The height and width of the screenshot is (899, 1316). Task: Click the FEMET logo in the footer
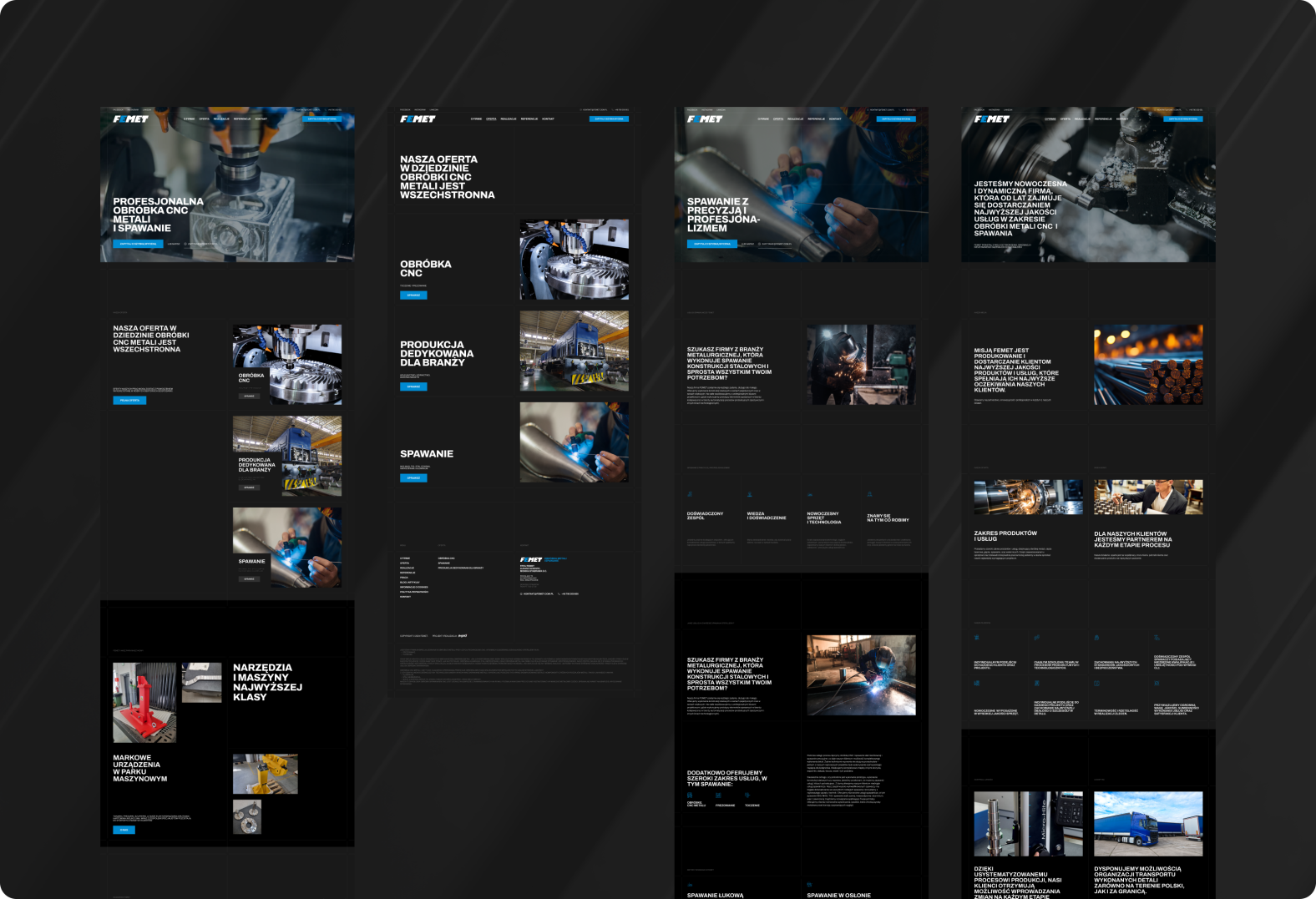pyautogui.click(x=531, y=559)
